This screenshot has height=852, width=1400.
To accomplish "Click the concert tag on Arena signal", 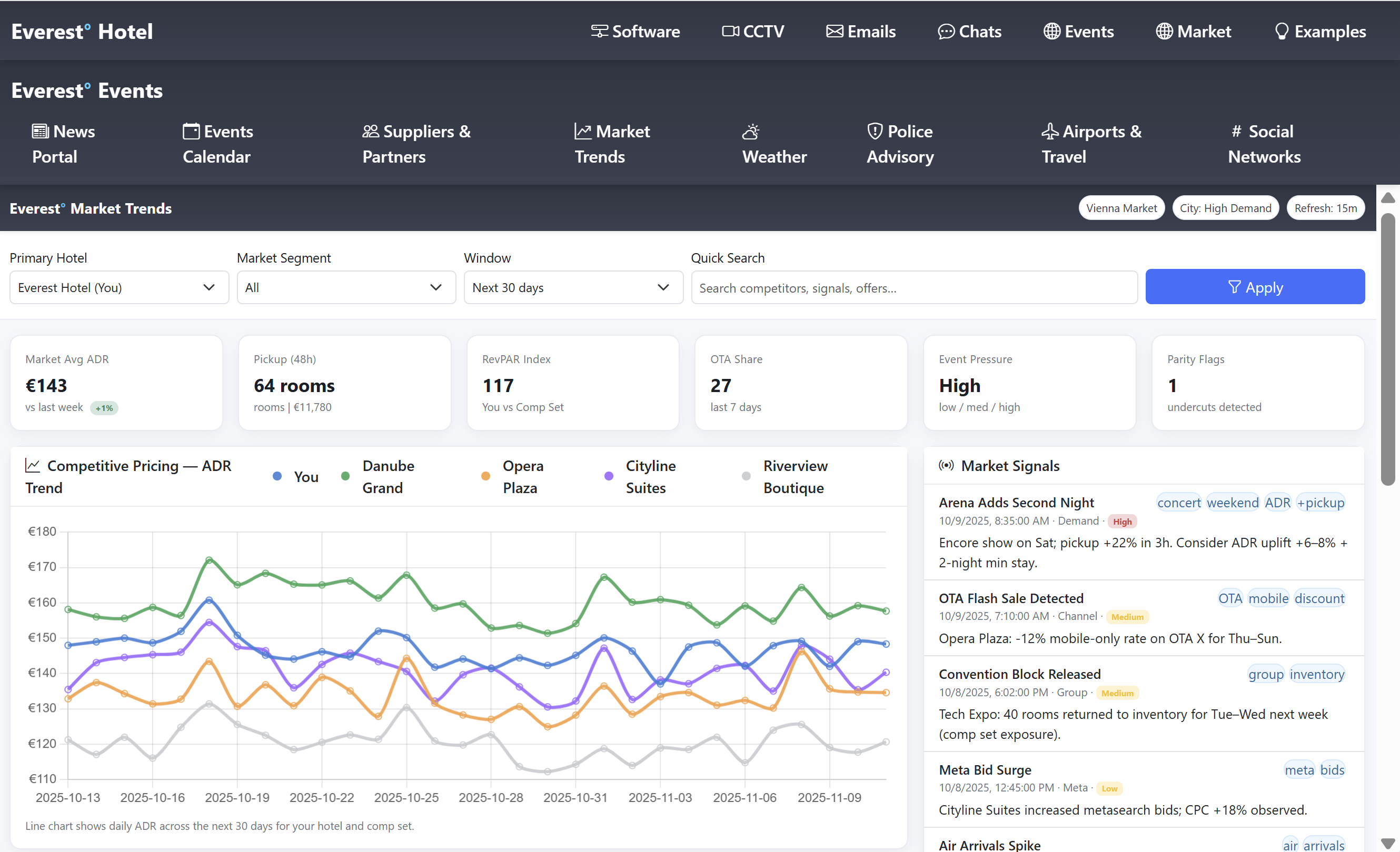I will click(1178, 503).
